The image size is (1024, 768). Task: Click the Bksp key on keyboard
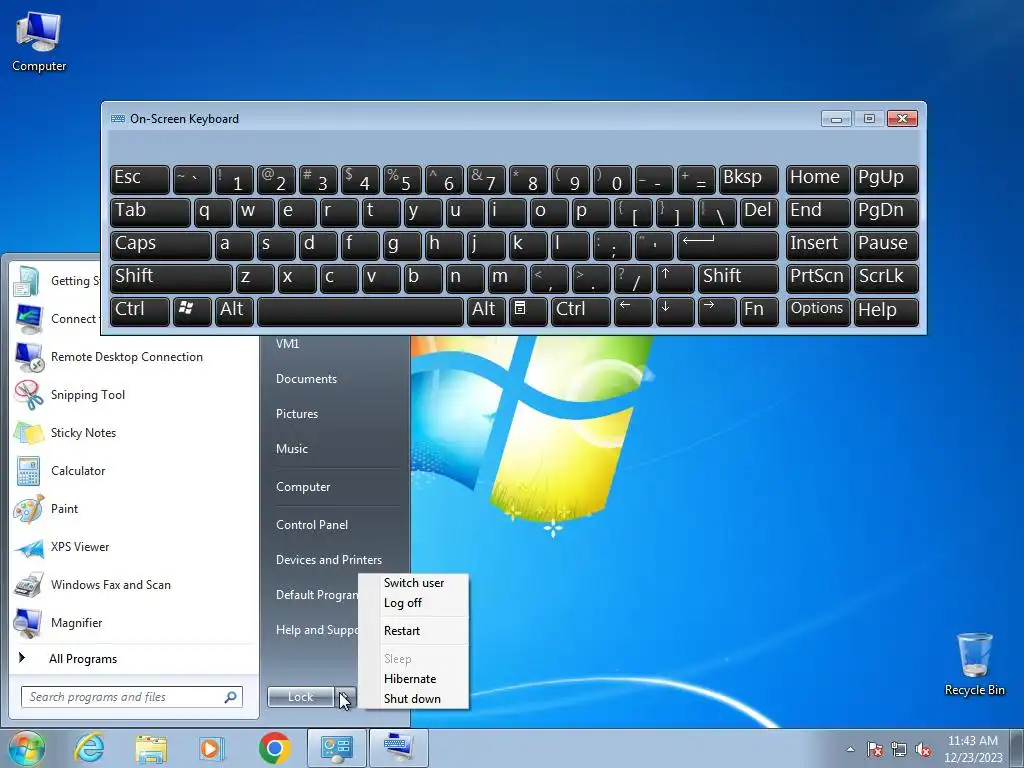pos(748,179)
